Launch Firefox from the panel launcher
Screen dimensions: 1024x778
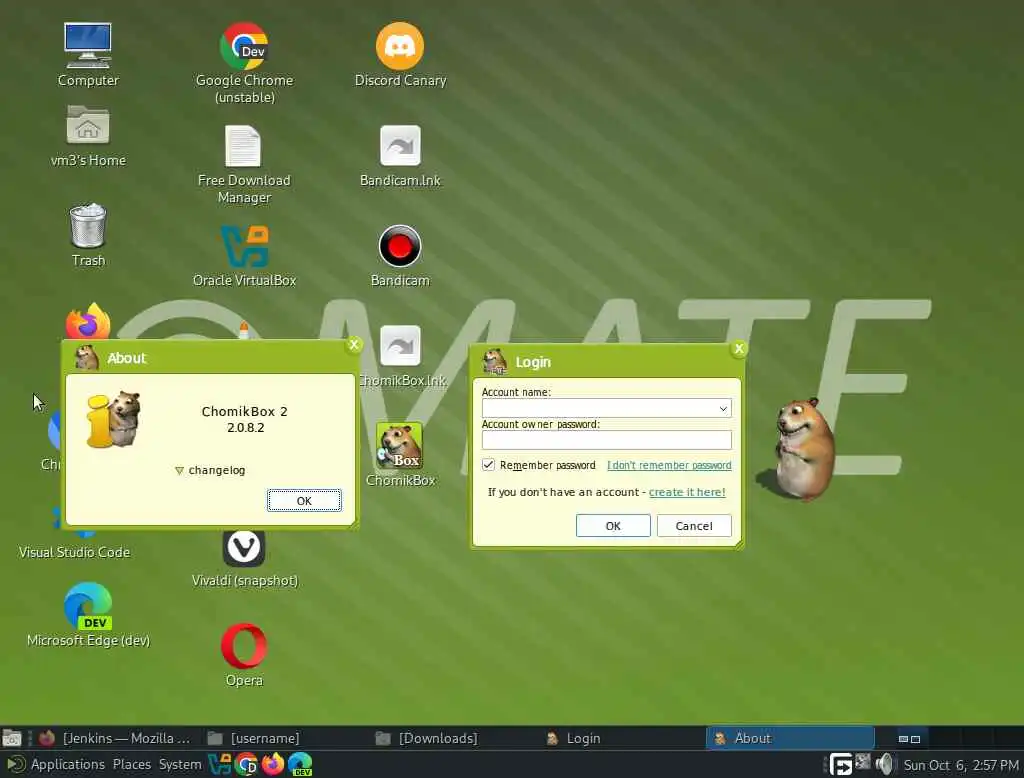coord(273,764)
